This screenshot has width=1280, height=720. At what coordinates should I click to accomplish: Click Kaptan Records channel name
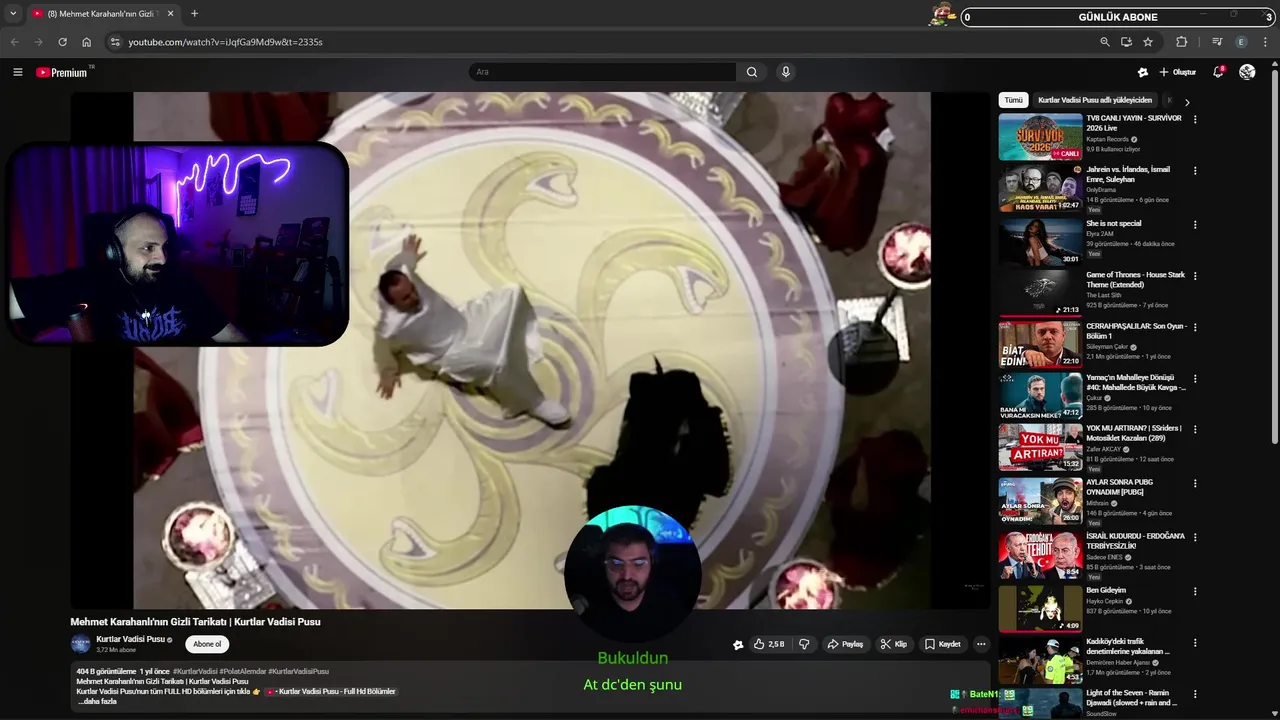point(1107,139)
